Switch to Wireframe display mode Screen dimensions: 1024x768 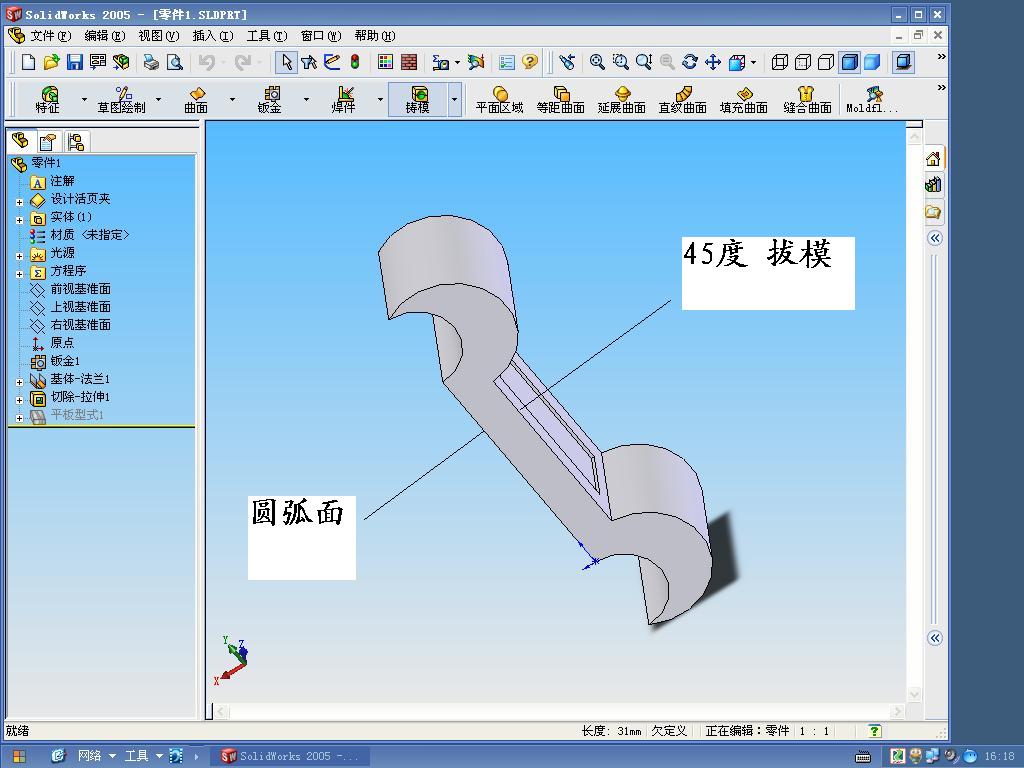tap(780, 62)
